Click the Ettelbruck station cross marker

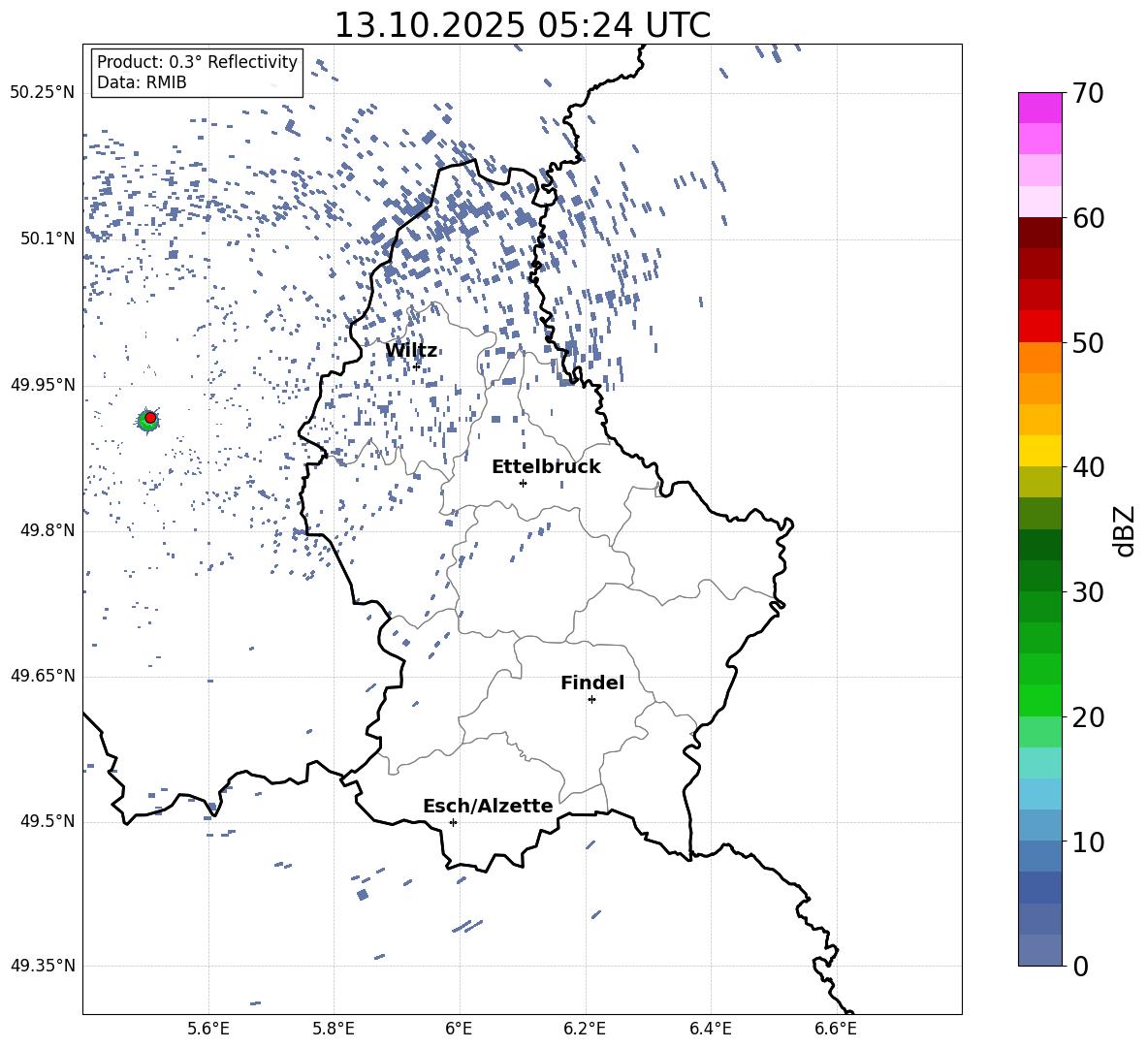click(x=523, y=483)
